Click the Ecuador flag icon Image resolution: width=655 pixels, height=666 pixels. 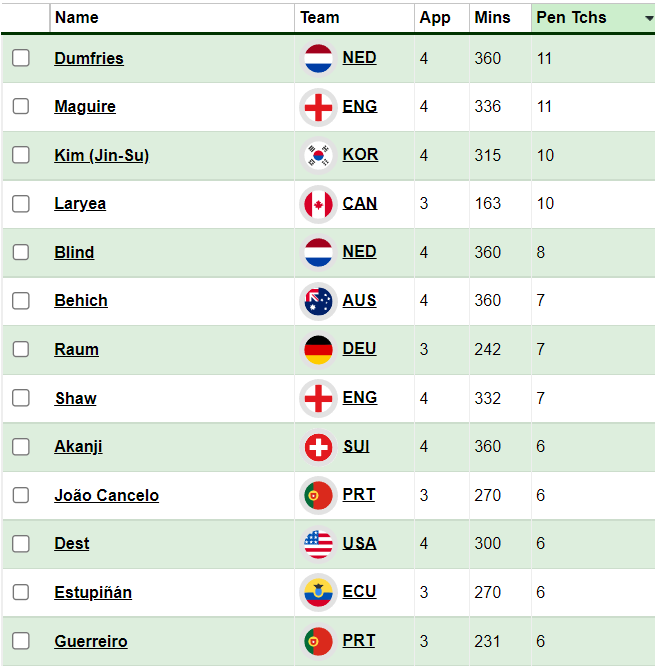tap(318, 592)
